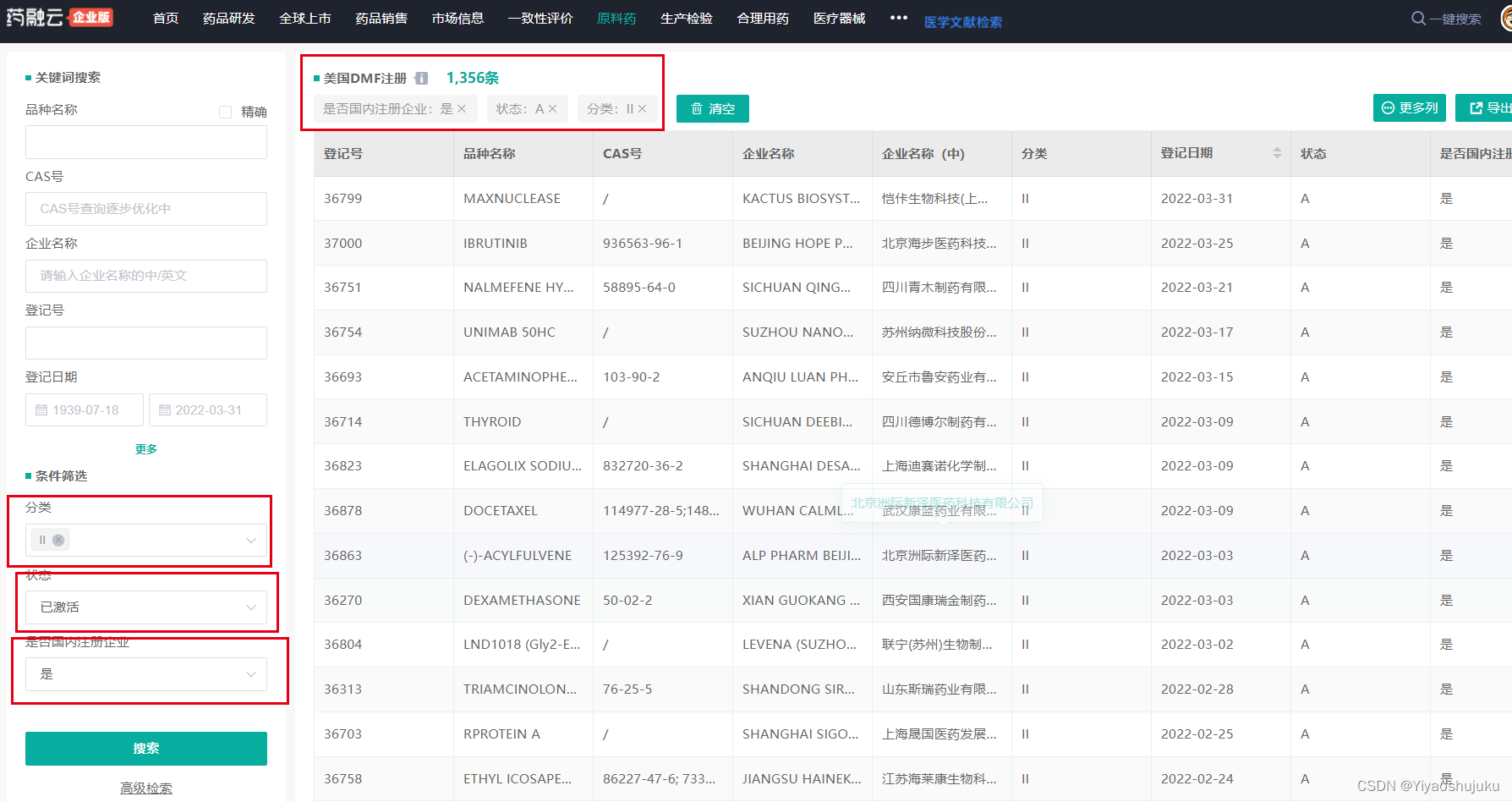Open the 市场信息 menu
The image size is (1512, 802).
coord(457,18)
